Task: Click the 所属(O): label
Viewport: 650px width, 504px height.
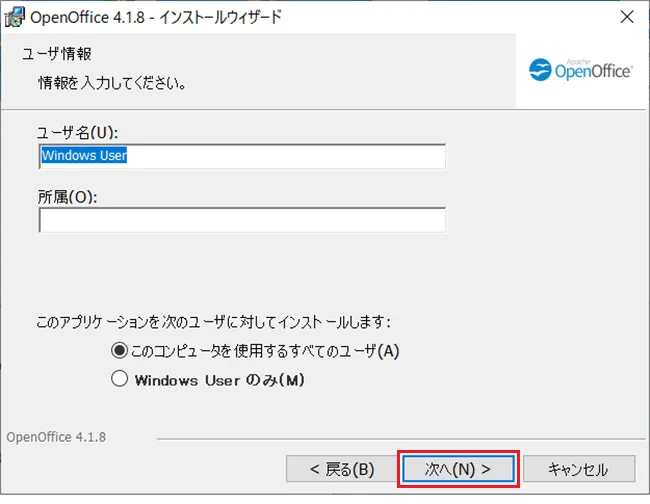Action: pos(68,197)
